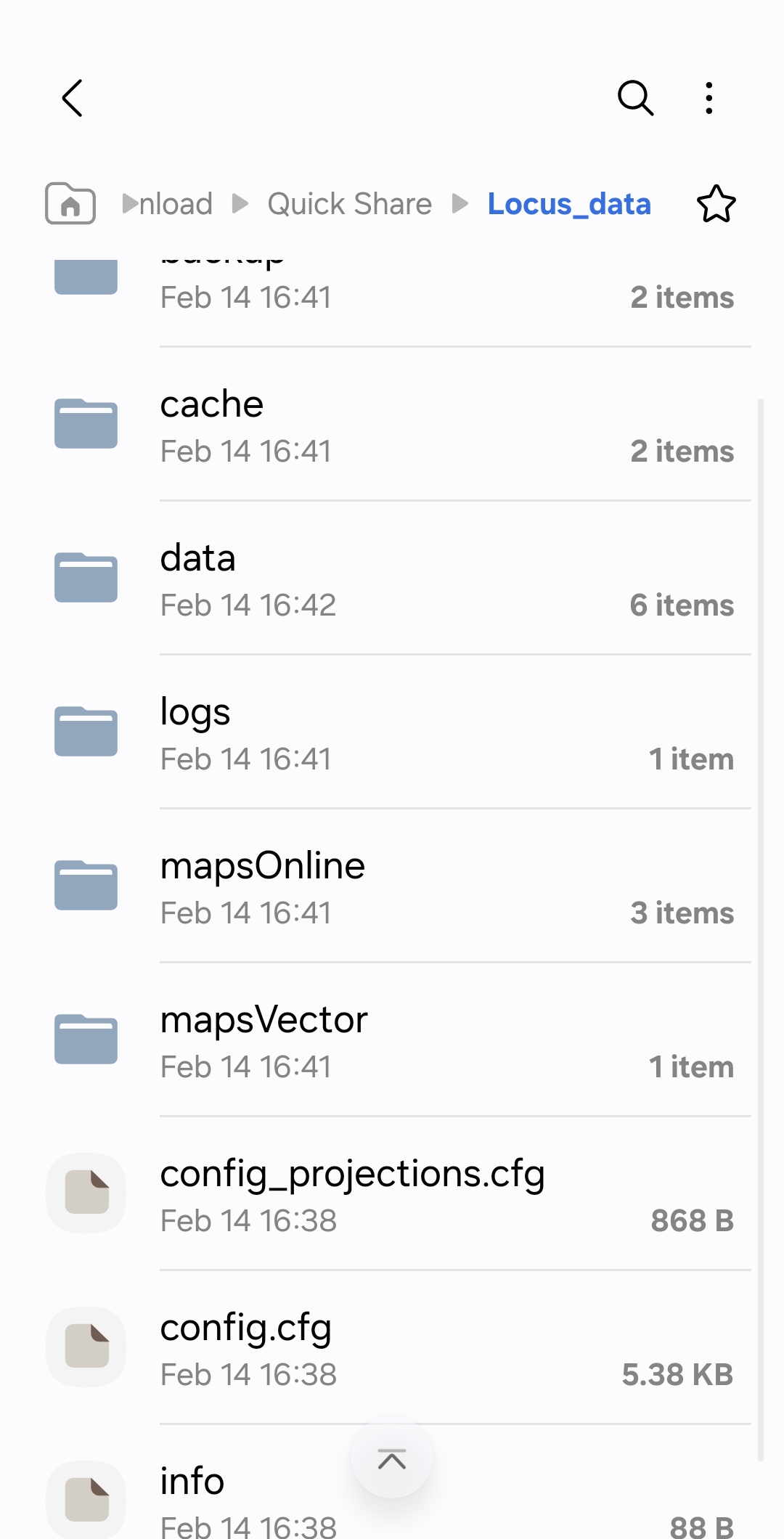Tap the scroll-to-top floating button

coord(392,1458)
